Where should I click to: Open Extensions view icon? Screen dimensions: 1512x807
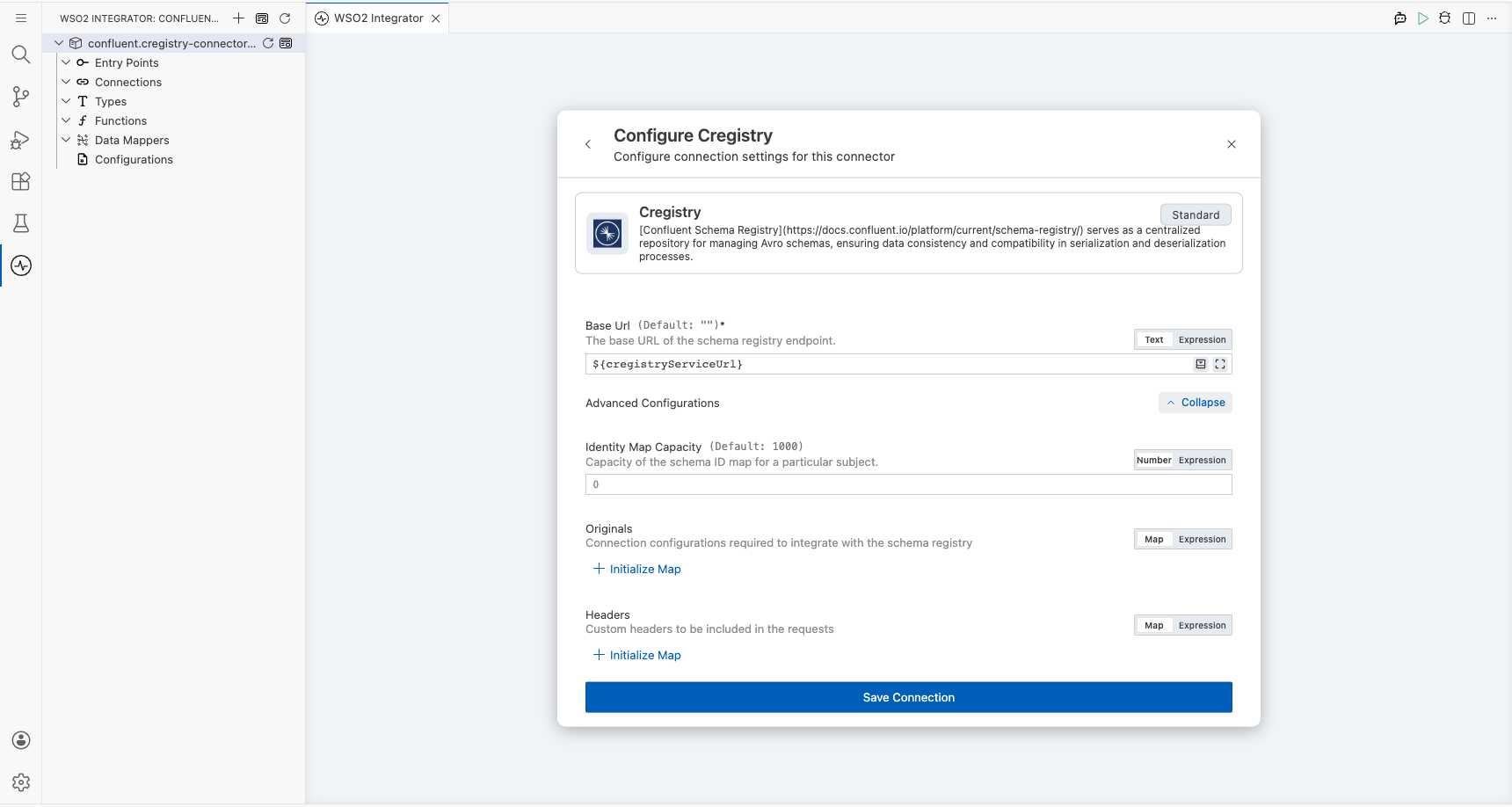tap(21, 181)
